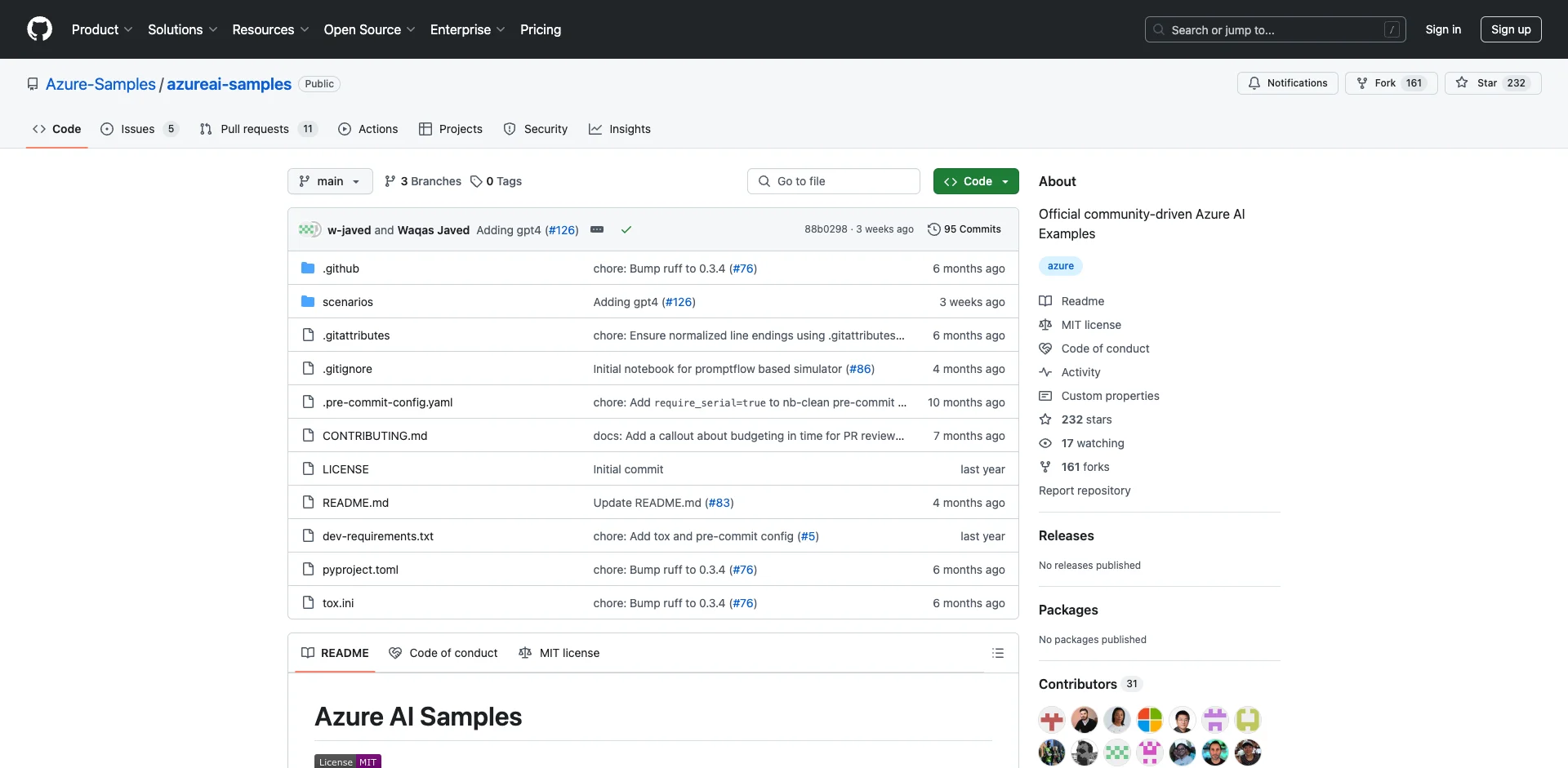
Task: Open the scenarios folder
Action: [348, 302]
